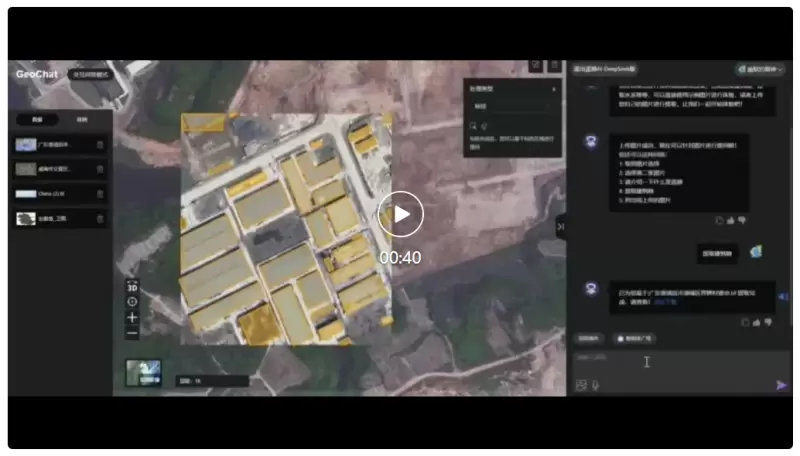This screenshot has width=800, height=456.
Task: Click the zoom out minus icon
Action: point(132,333)
